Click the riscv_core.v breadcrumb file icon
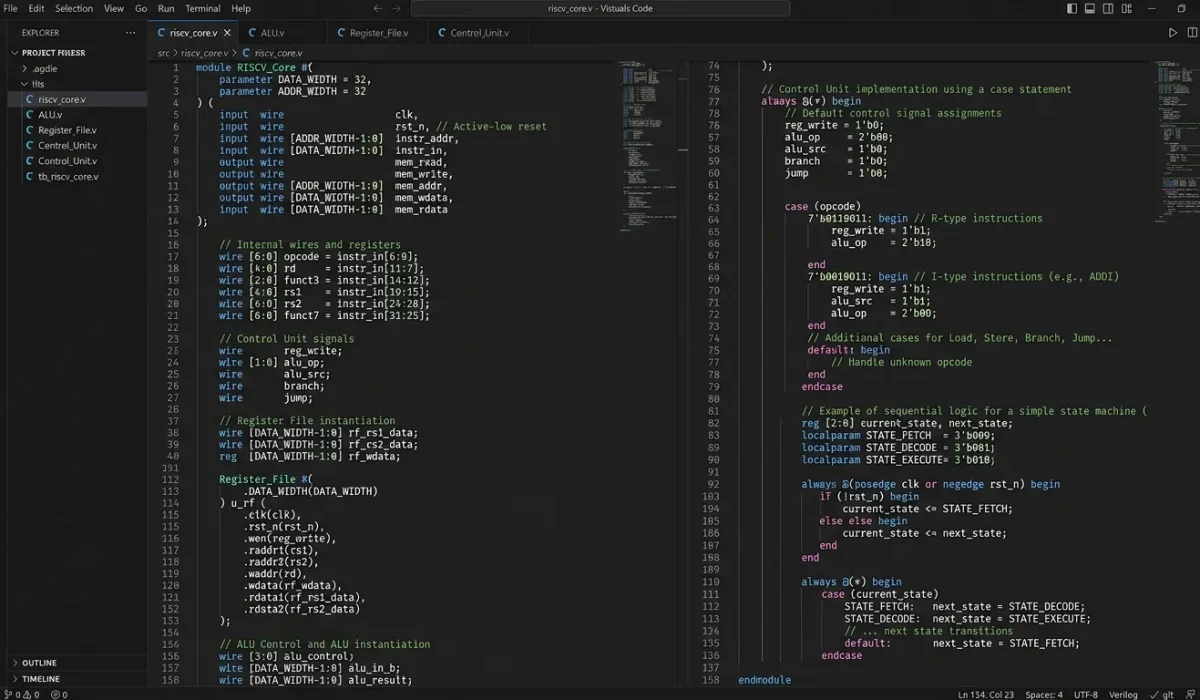The height and width of the screenshot is (700, 1200). 245,52
